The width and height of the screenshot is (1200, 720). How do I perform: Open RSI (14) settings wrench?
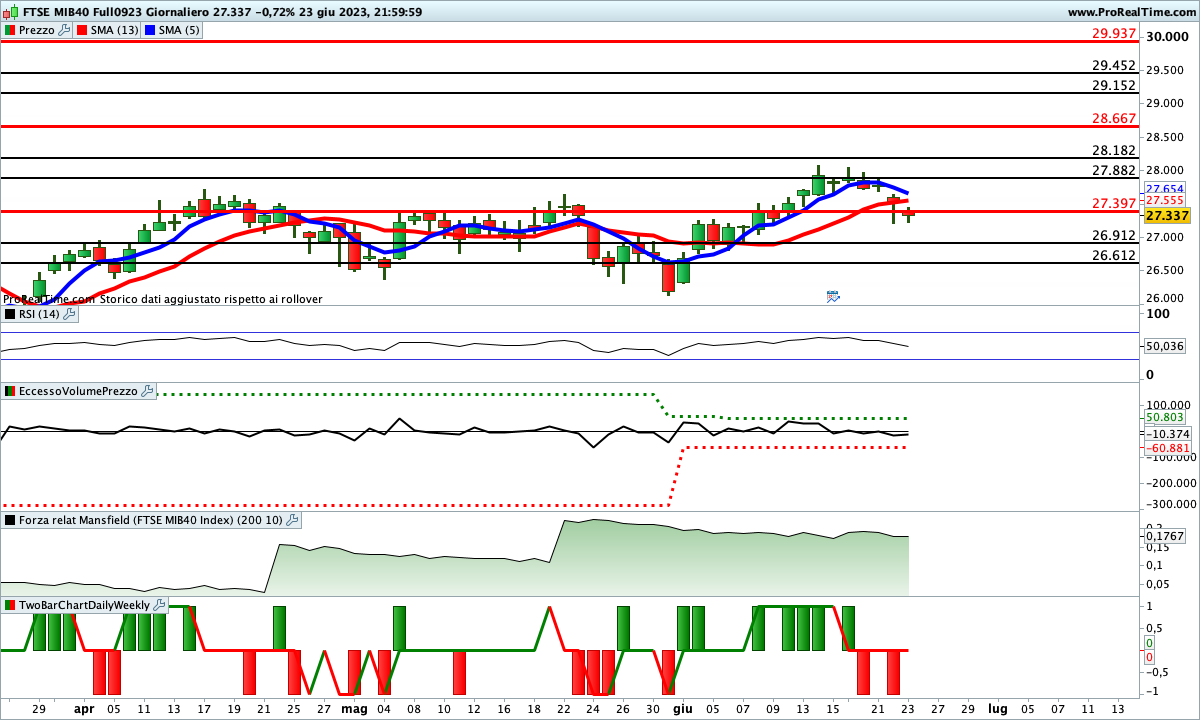(69, 314)
